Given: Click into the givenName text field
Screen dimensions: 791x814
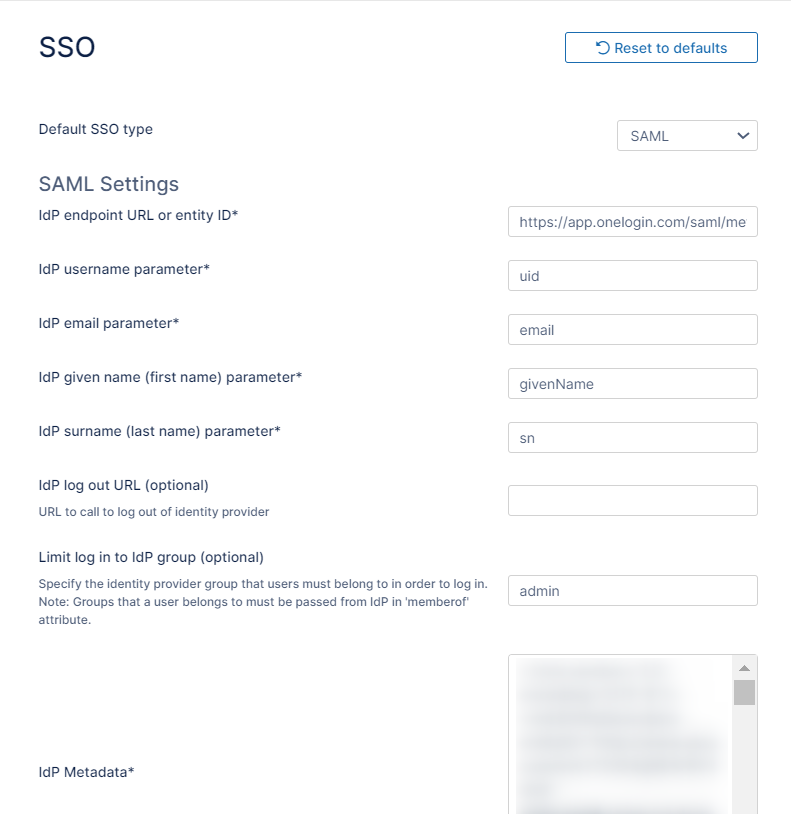Looking at the screenshot, I should click(632, 384).
